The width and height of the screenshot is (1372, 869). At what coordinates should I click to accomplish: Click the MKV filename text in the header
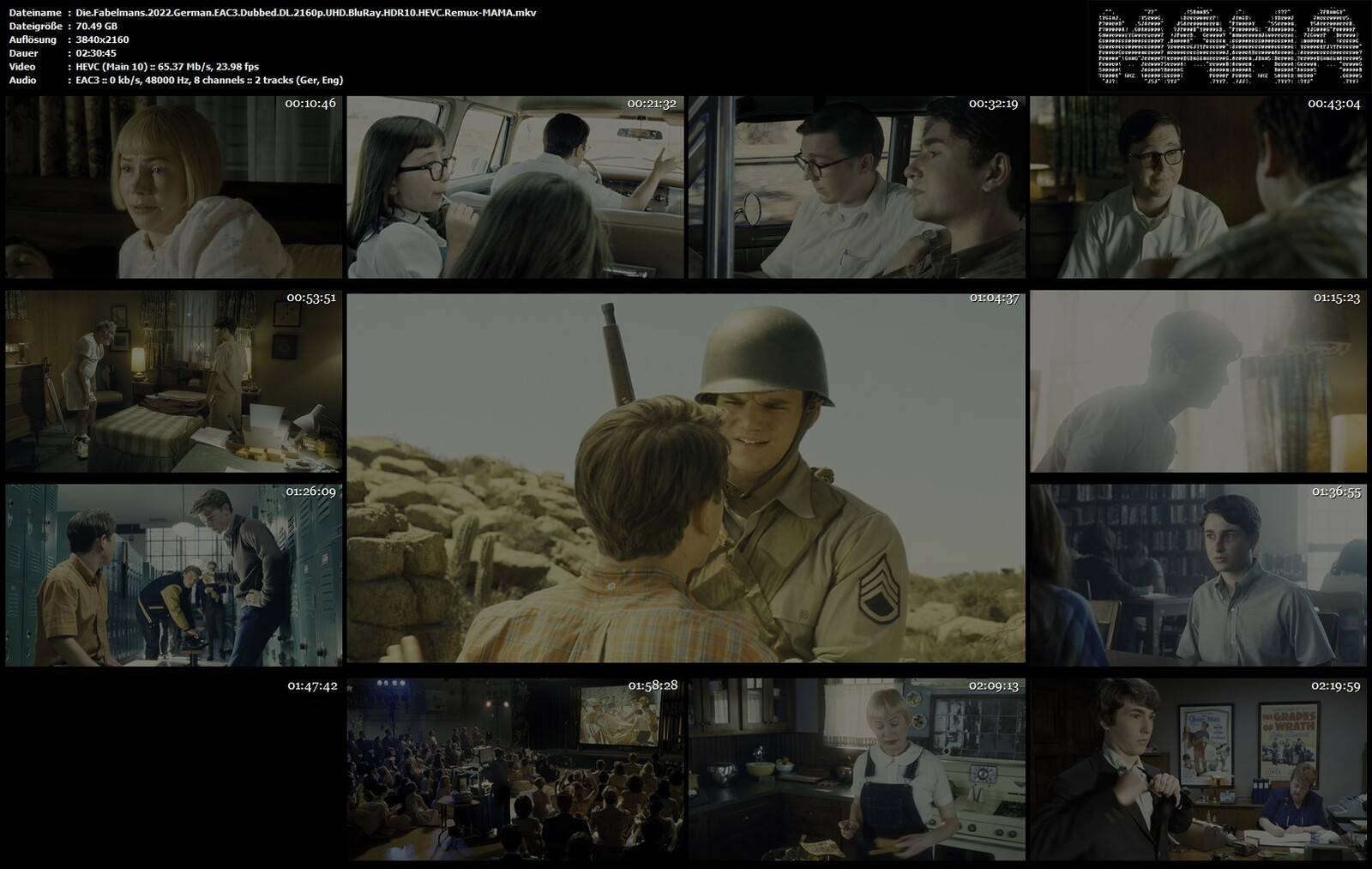(306, 13)
